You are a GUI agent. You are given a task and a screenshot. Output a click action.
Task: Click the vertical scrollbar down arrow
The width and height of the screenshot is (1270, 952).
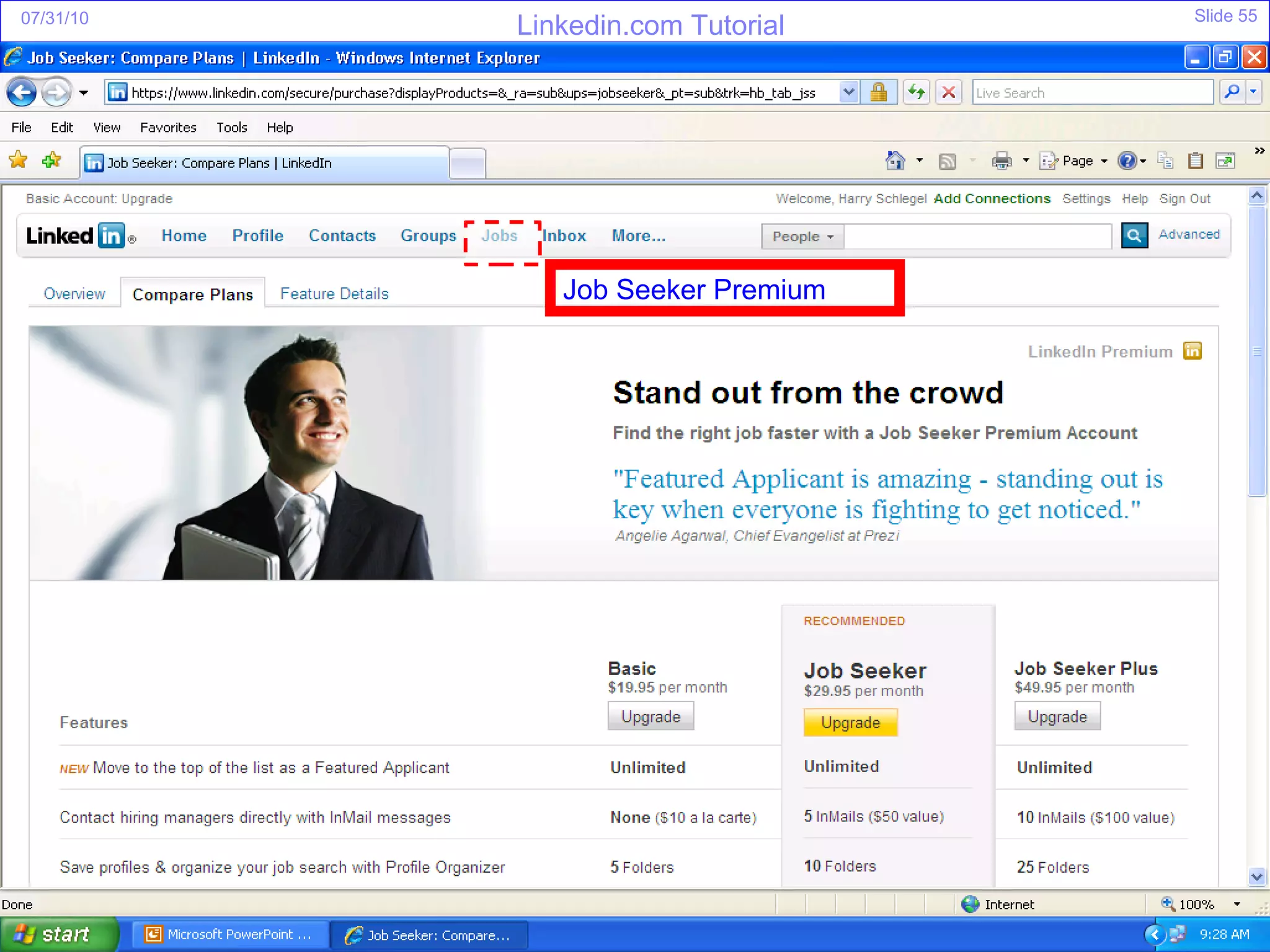pos(1257,877)
